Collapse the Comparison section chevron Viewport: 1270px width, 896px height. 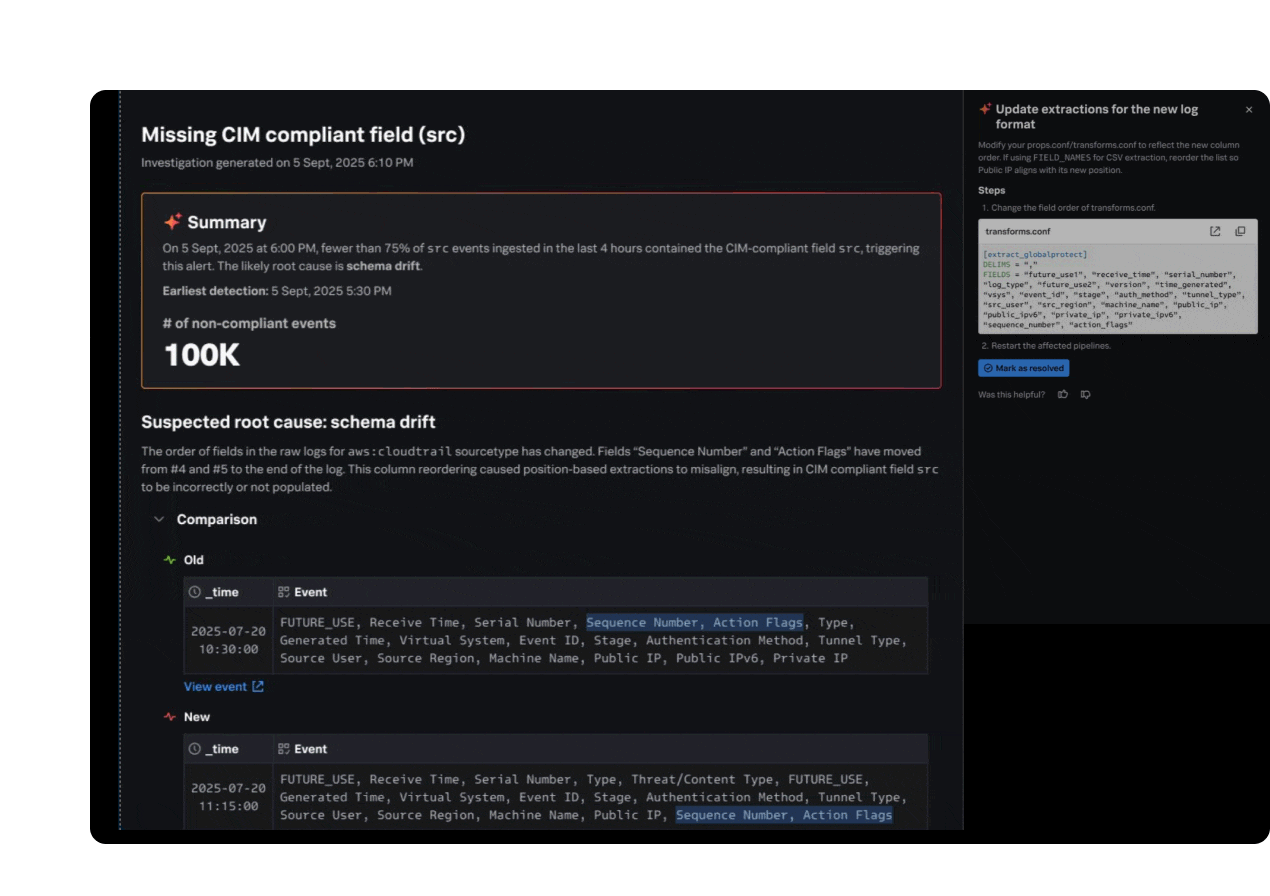click(159, 519)
